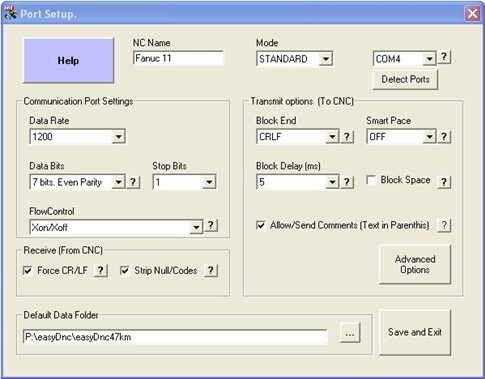The height and width of the screenshot is (379, 485).
Task: Click the help icon next to COM4
Action: coord(444,57)
